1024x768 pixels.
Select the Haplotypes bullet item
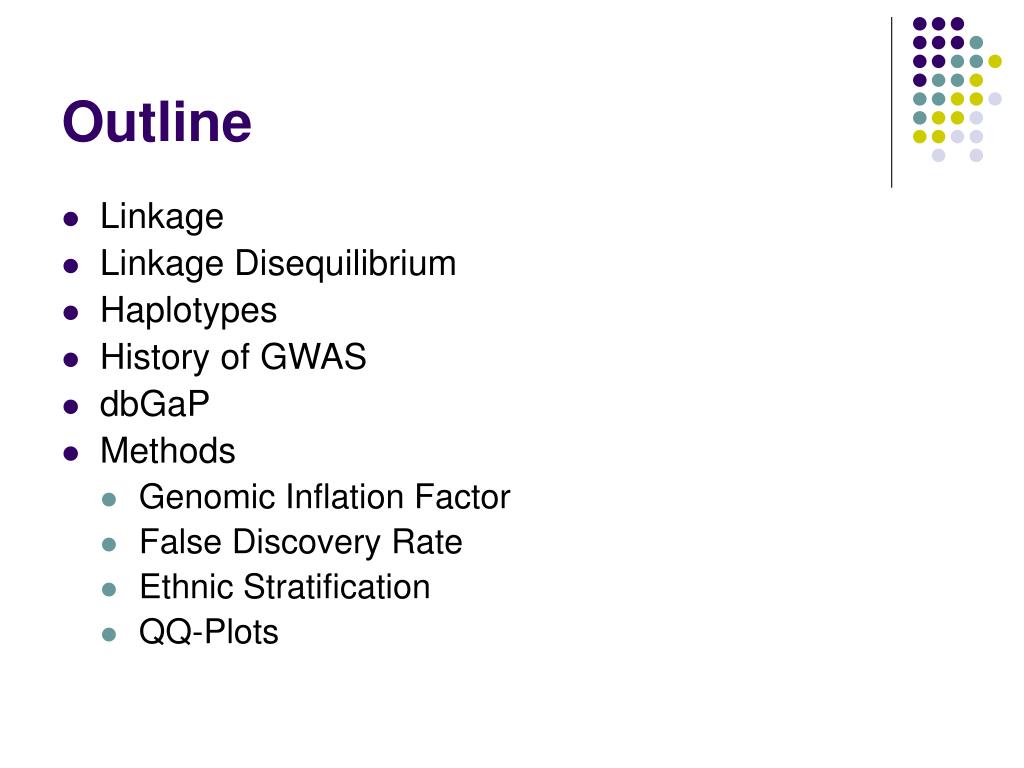pos(188,311)
